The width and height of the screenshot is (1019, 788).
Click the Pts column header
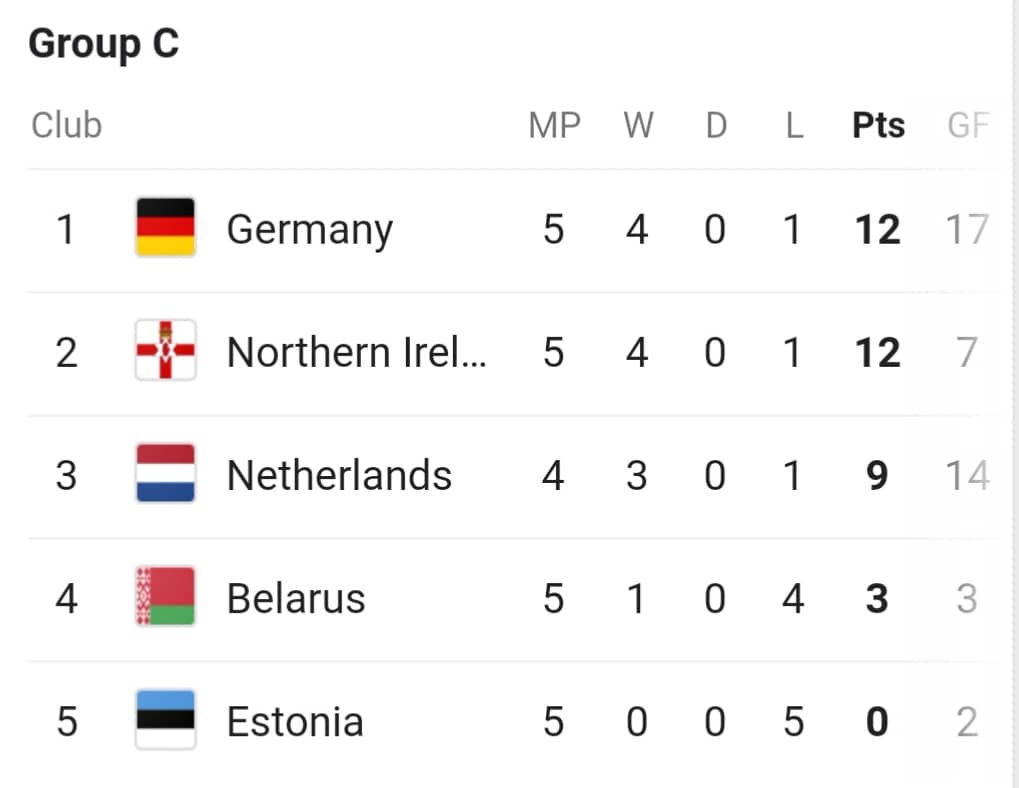[x=878, y=125]
